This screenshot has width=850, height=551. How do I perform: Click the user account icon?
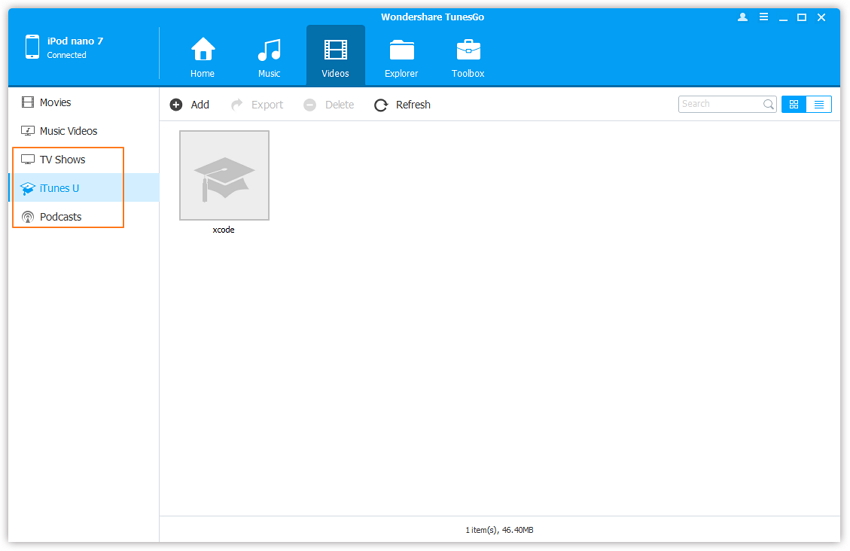coord(742,17)
